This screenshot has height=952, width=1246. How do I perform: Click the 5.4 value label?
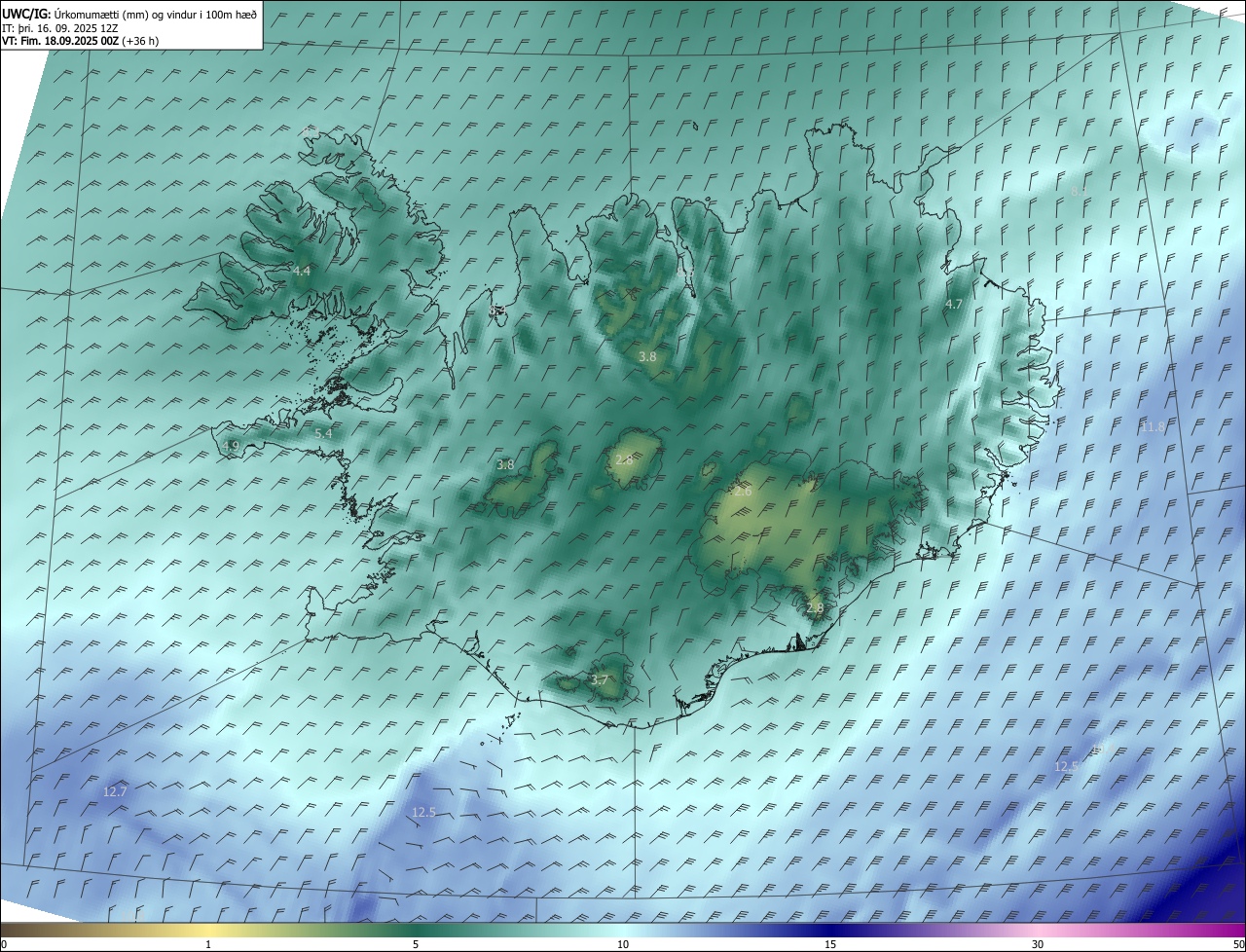(x=323, y=434)
